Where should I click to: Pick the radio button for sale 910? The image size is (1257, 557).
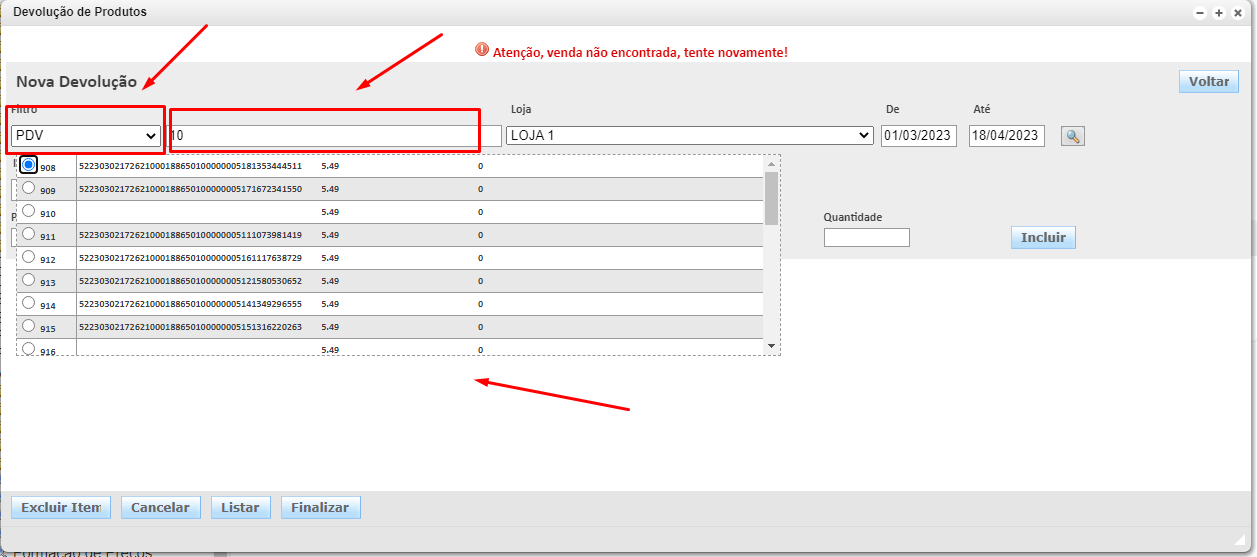coord(29,211)
